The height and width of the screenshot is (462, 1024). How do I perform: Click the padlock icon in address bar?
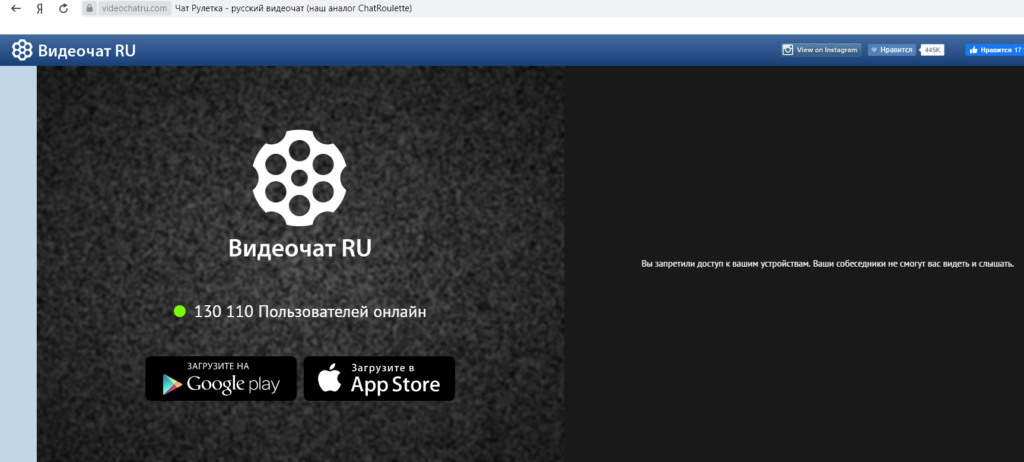(89, 8)
